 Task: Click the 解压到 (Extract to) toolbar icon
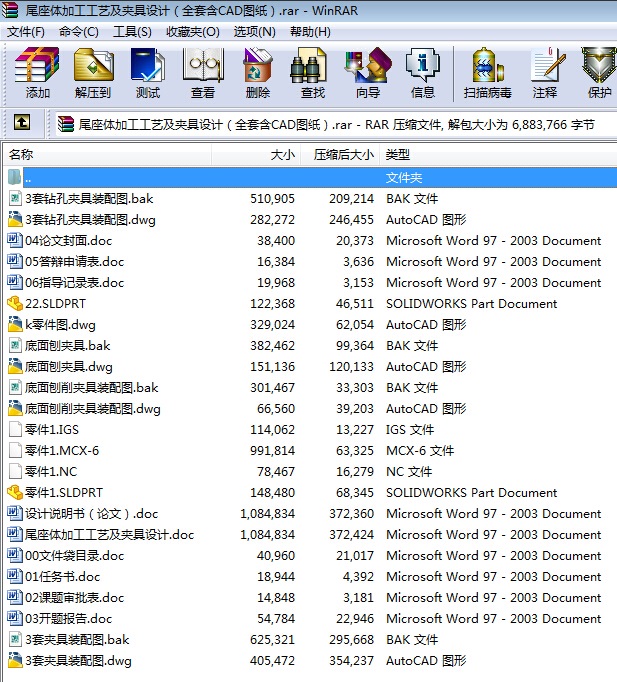point(93,65)
